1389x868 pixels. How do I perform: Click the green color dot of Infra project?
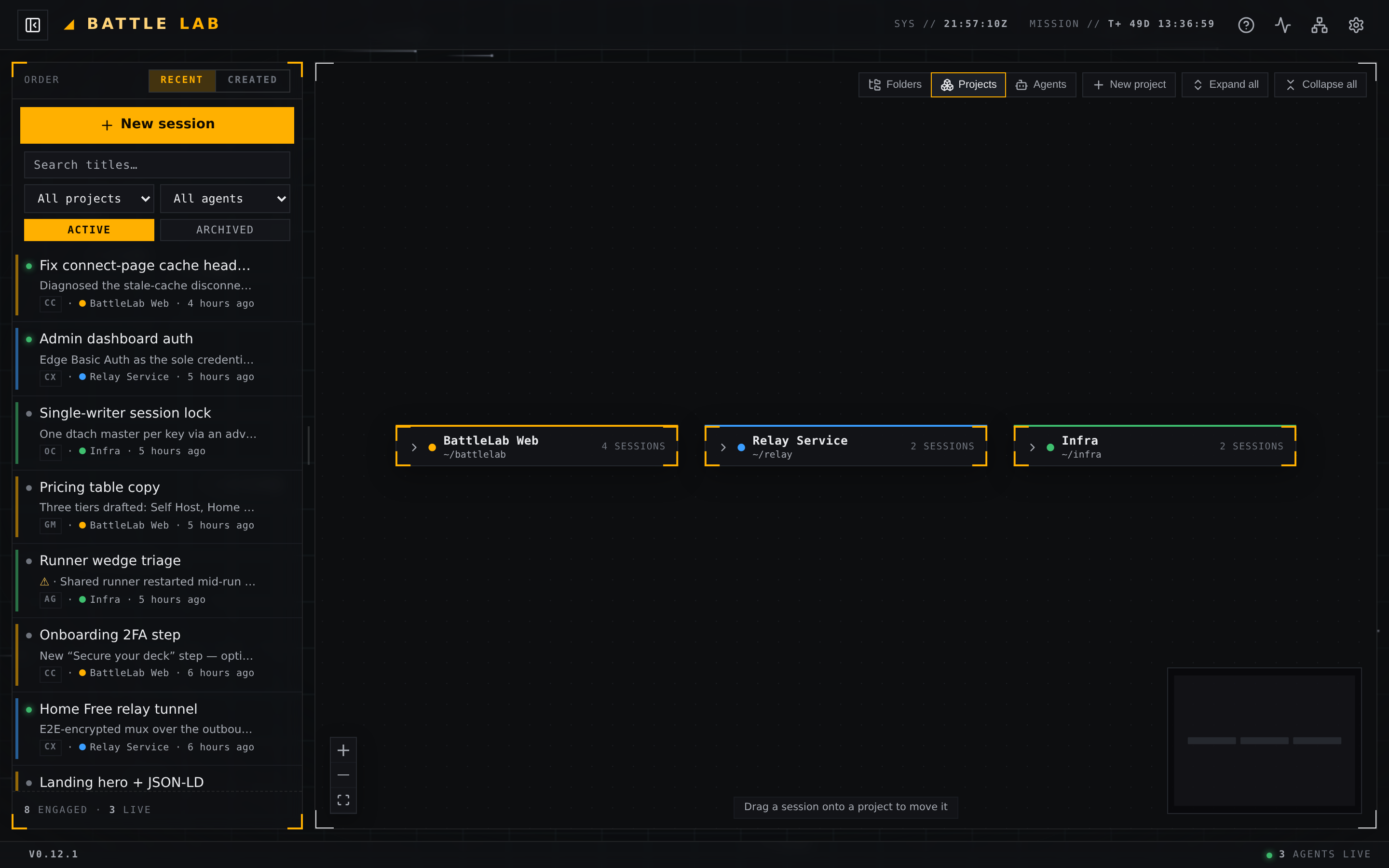tap(1050, 447)
